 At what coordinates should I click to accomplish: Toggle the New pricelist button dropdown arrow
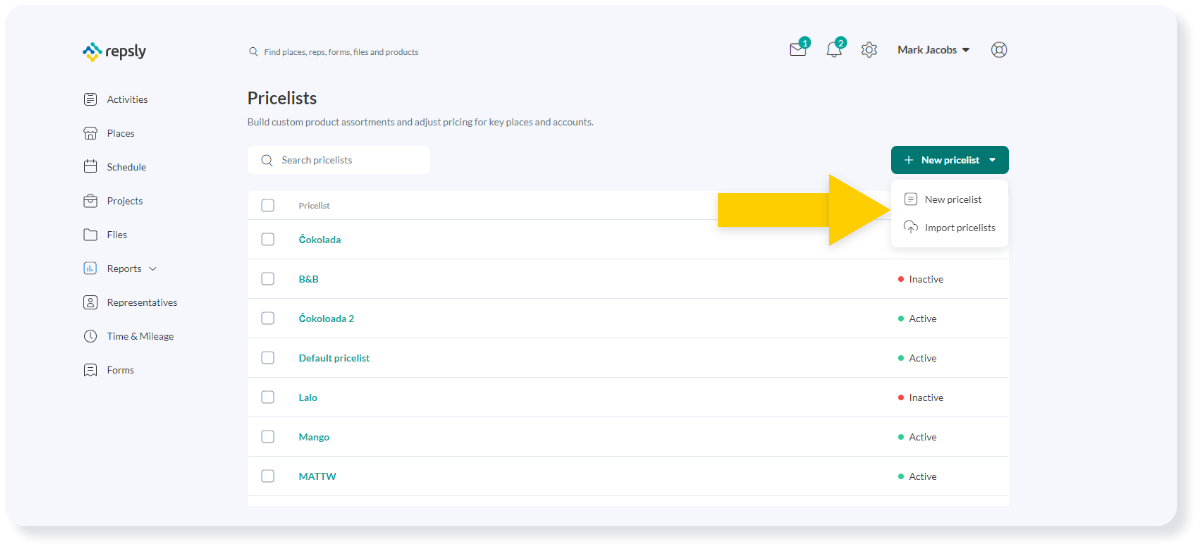pyautogui.click(x=992, y=160)
